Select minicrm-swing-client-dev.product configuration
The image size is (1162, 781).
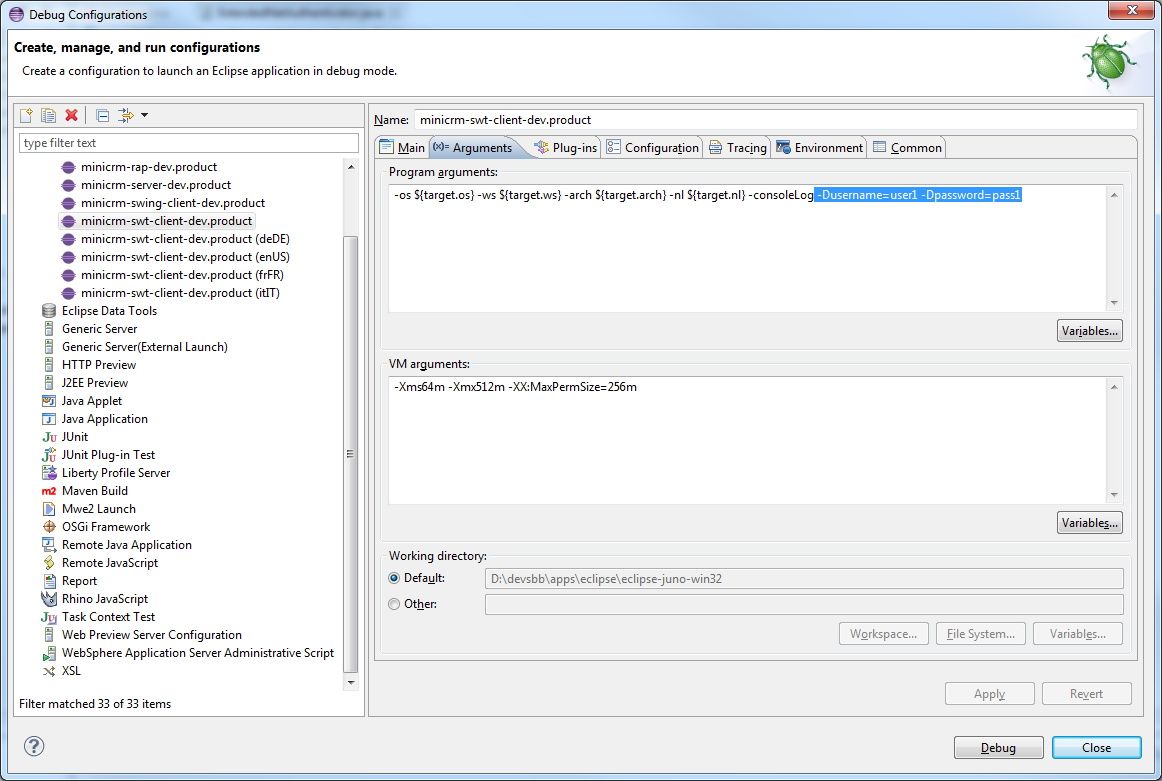tap(173, 202)
